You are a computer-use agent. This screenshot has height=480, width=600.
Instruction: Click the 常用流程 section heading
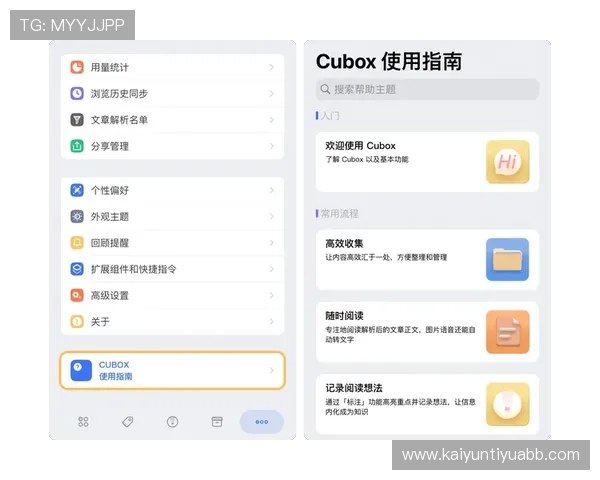[339, 214]
